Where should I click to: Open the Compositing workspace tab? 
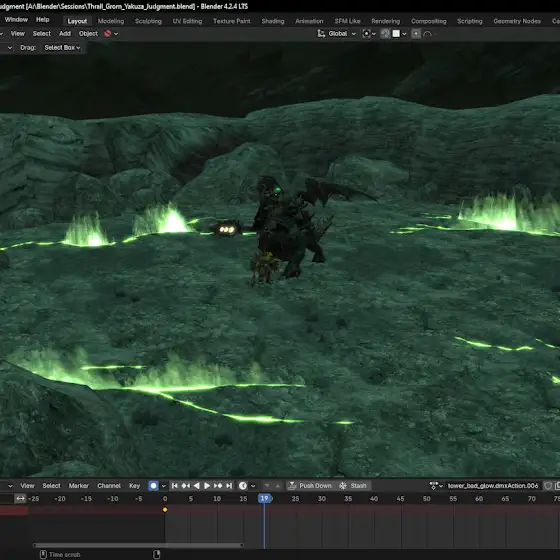coord(429,21)
